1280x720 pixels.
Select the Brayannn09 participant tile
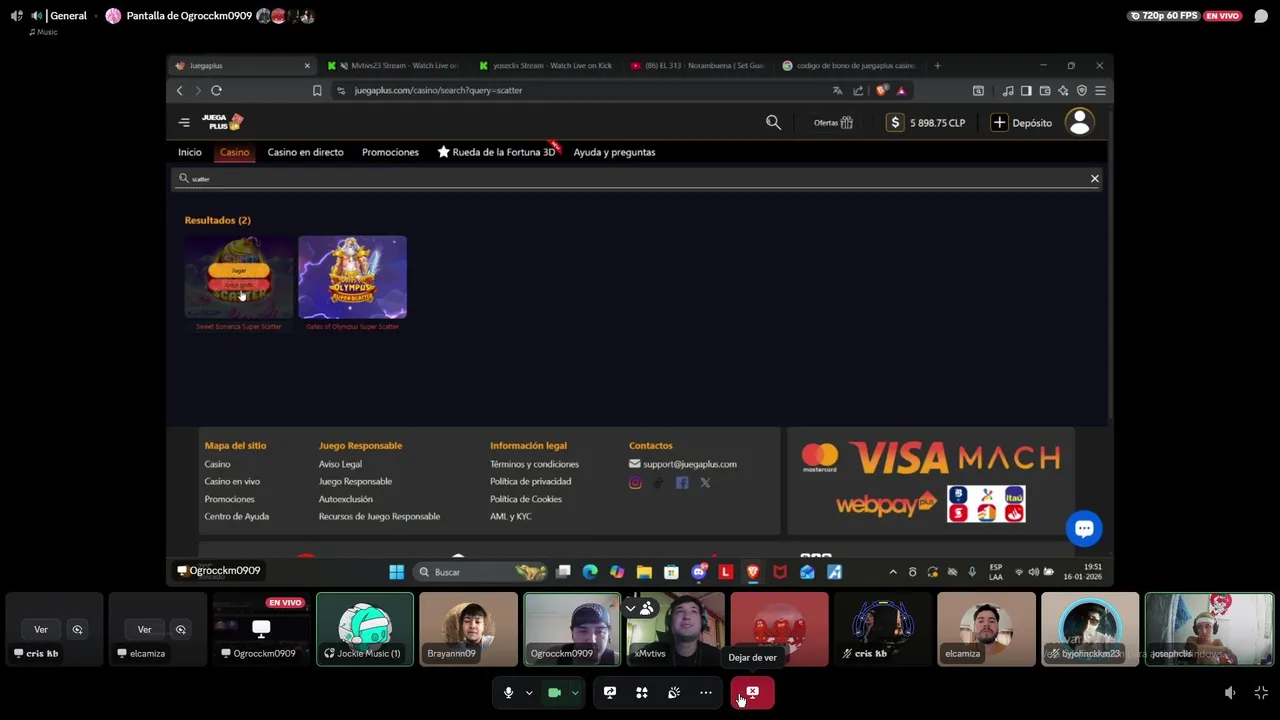pos(468,629)
